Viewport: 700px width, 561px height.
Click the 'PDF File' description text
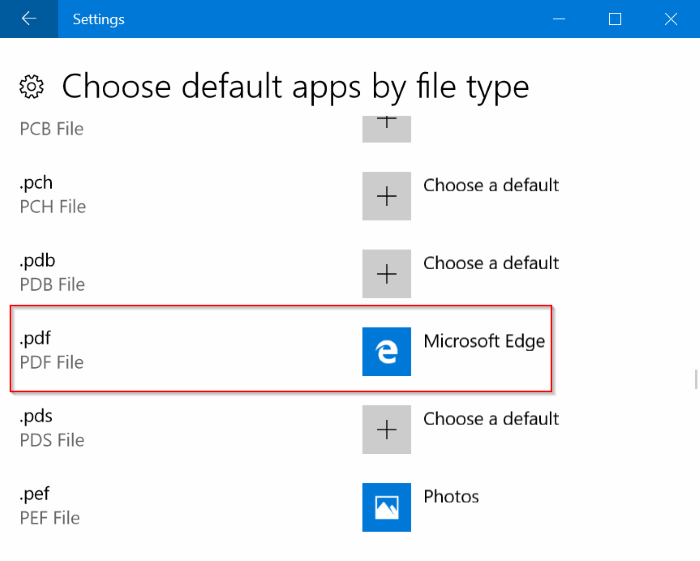pyautogui.click(x=52, y=362)
